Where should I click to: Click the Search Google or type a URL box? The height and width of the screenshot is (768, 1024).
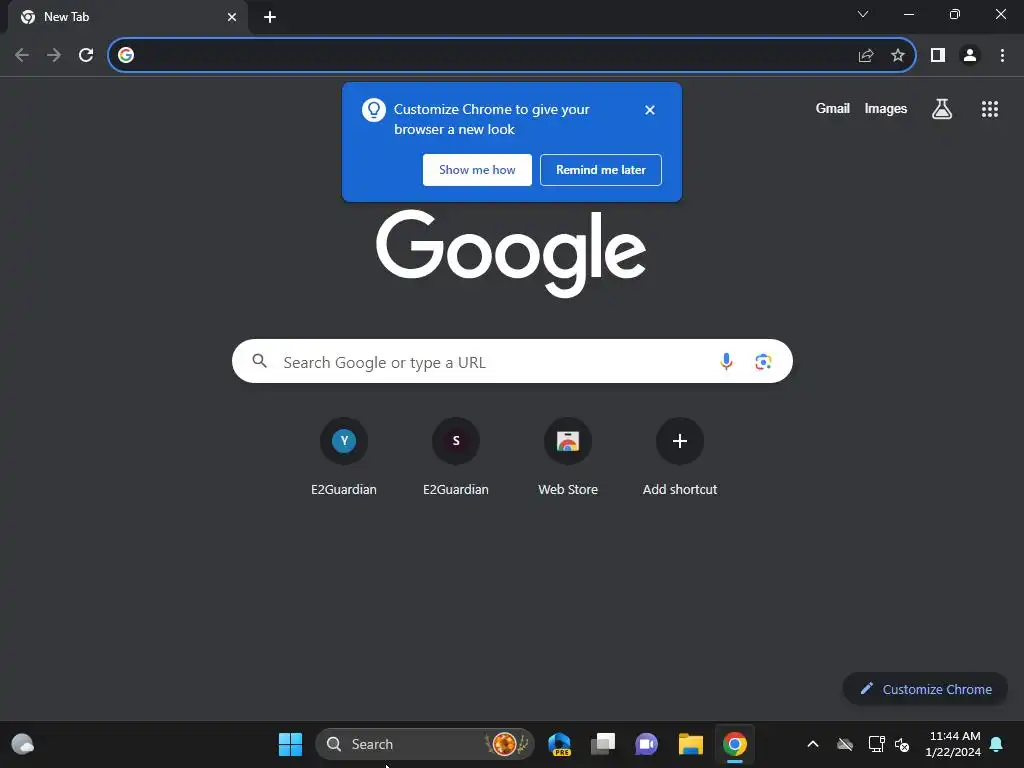(512, 361)
